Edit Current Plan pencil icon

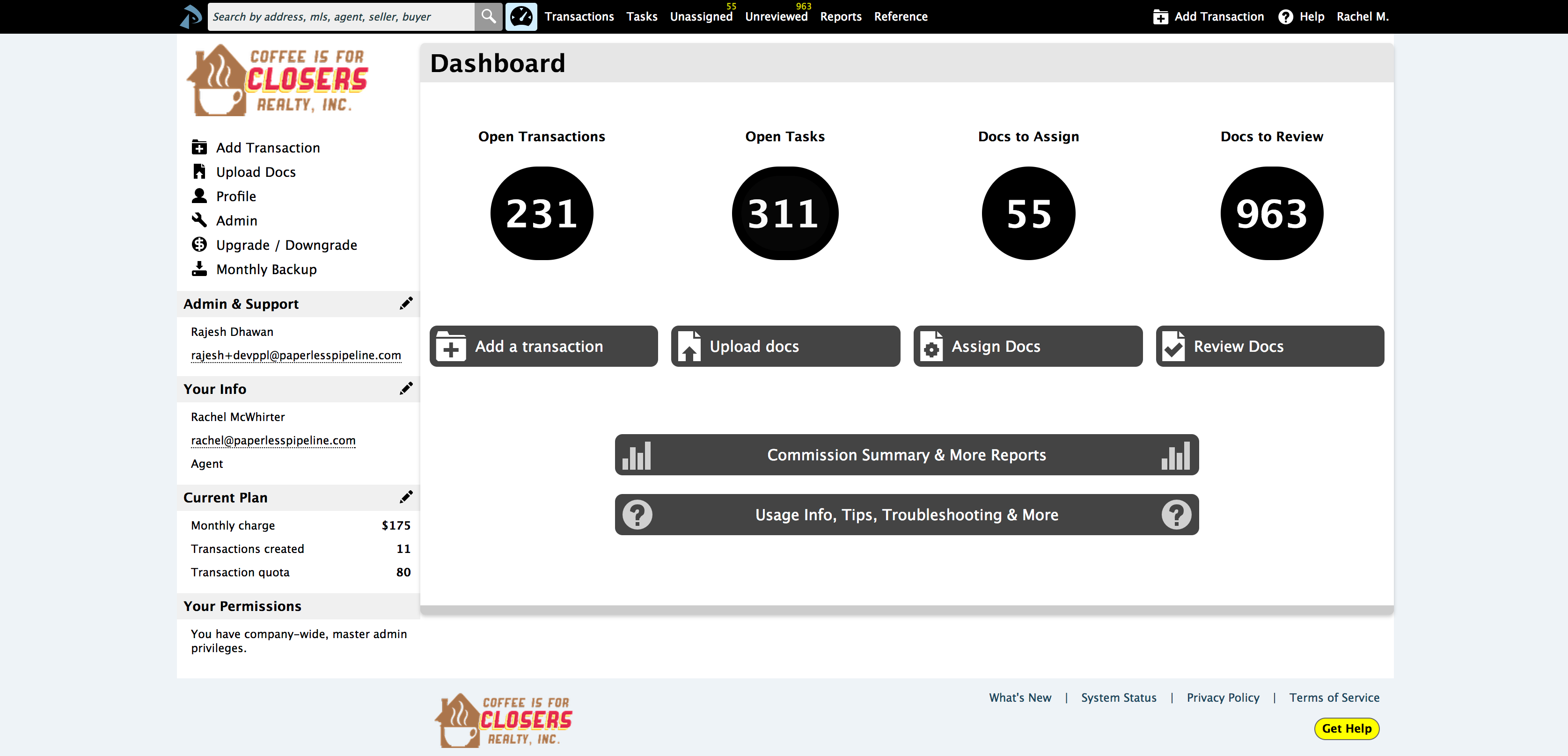[406, 497]
